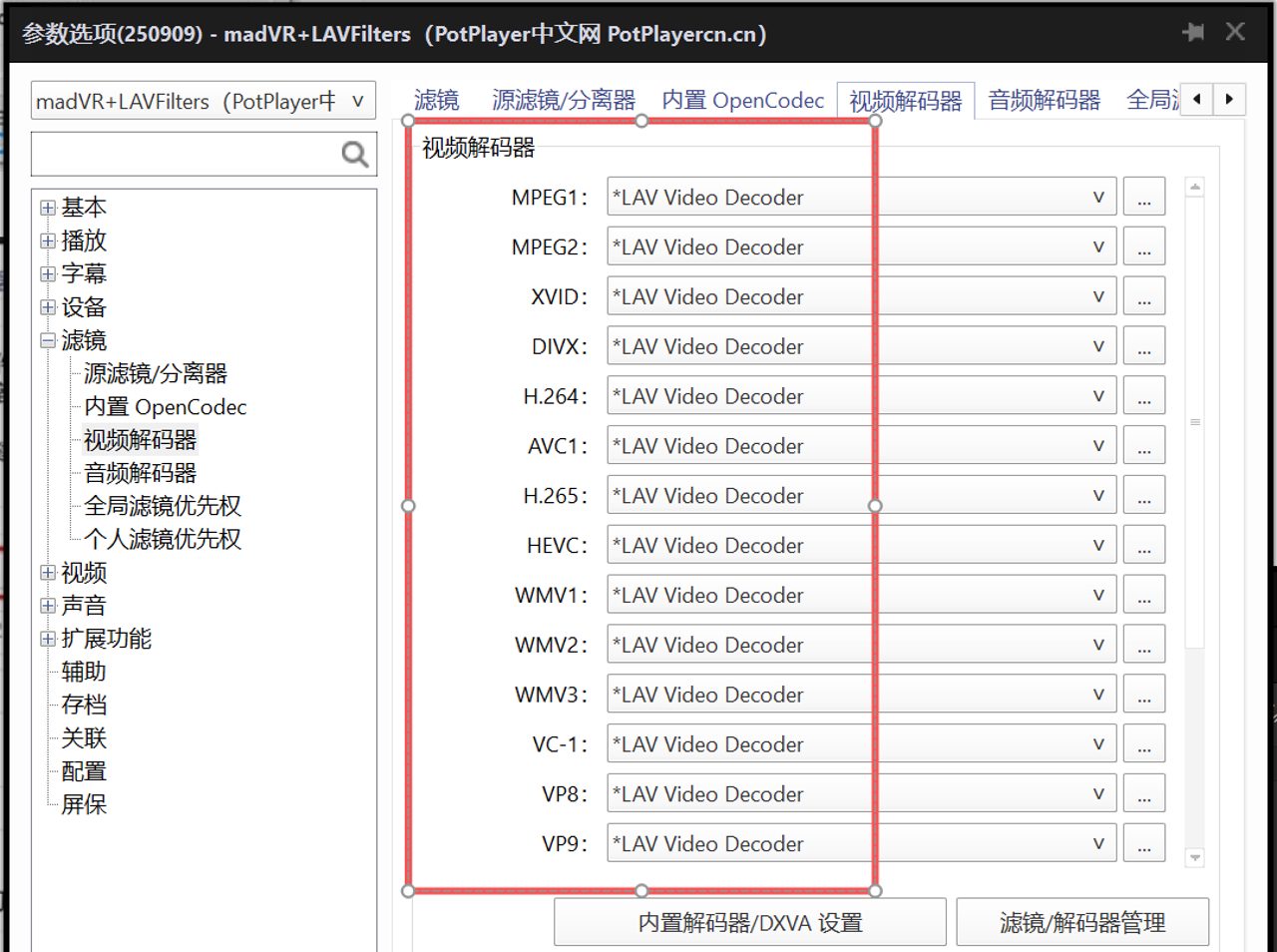Open the H.264 decoder settings ellipsis button

[1144, 396]
